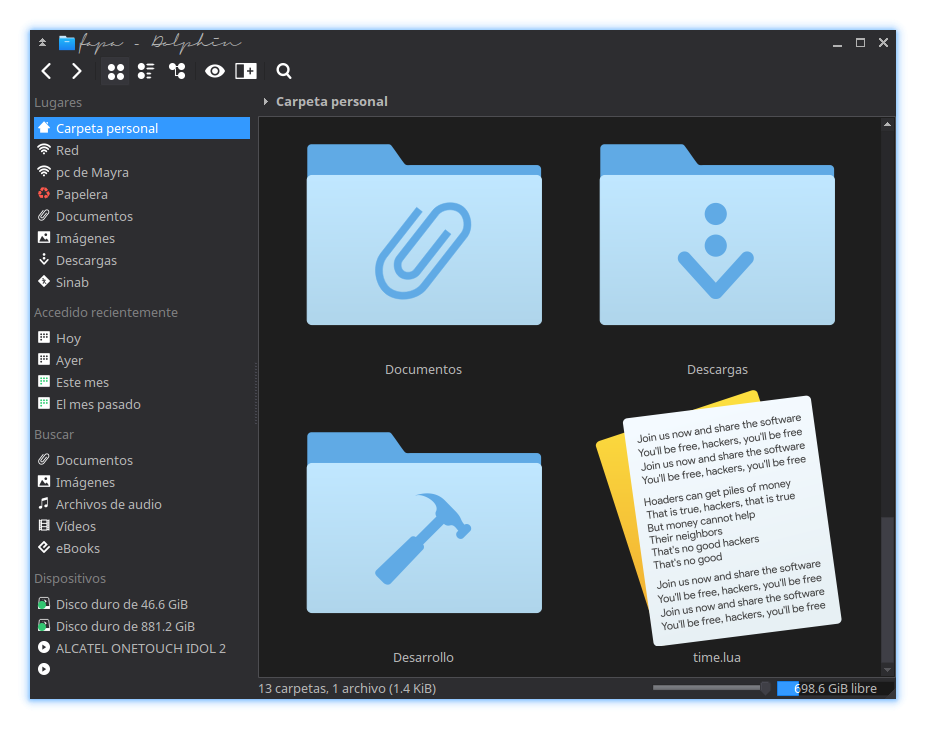
Task: Switch to icons view mode
Action: (x=116, y=71)
